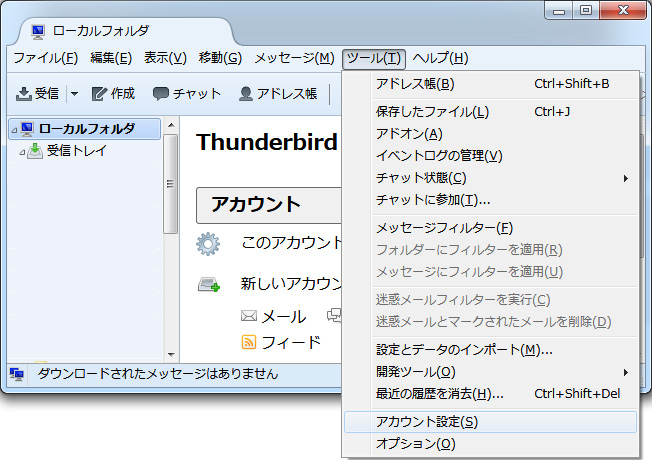The height and width of the screenshot is (460, 652).
Task: Collapse the ローカルフォルダ tree triangle
Action: [15, 130]
